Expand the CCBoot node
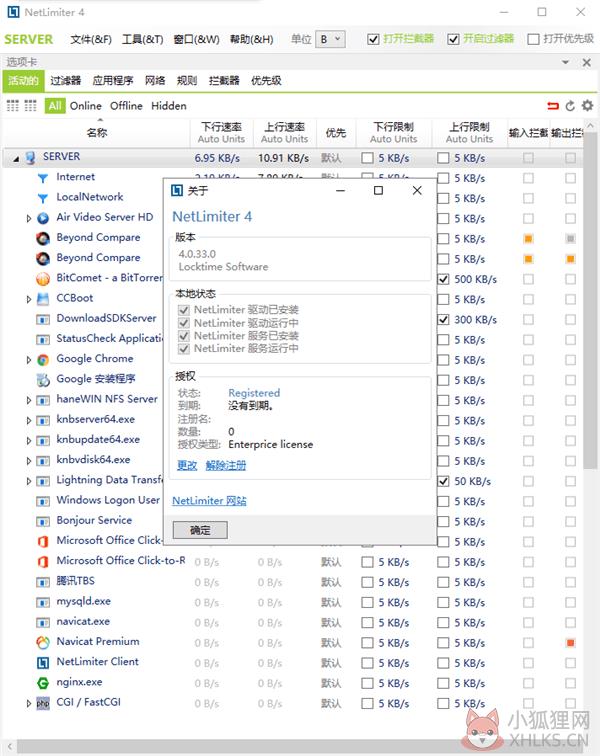The image size is (600, 756). click(28, 299)
